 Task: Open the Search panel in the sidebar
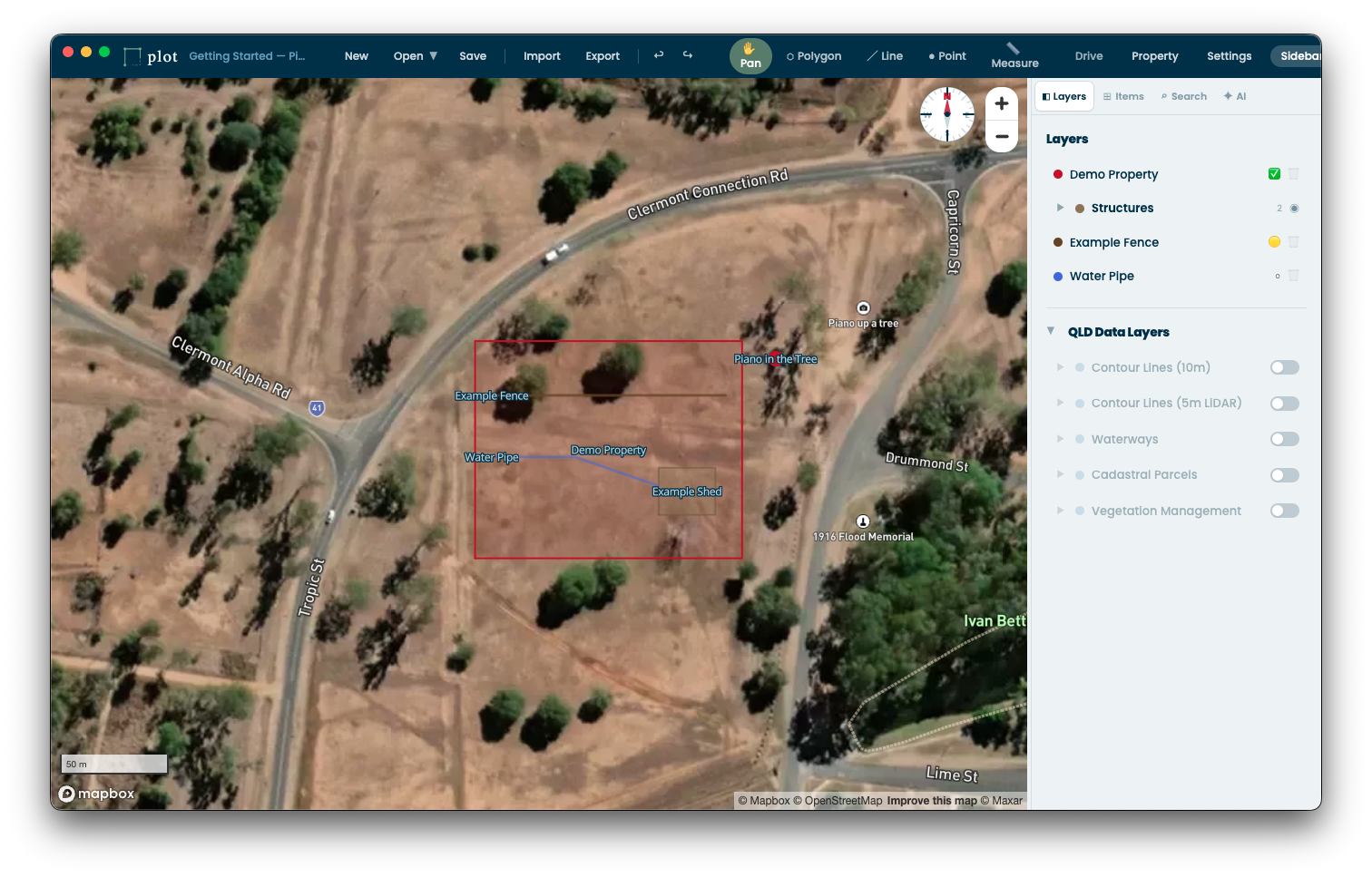[x=1183, y=96]
